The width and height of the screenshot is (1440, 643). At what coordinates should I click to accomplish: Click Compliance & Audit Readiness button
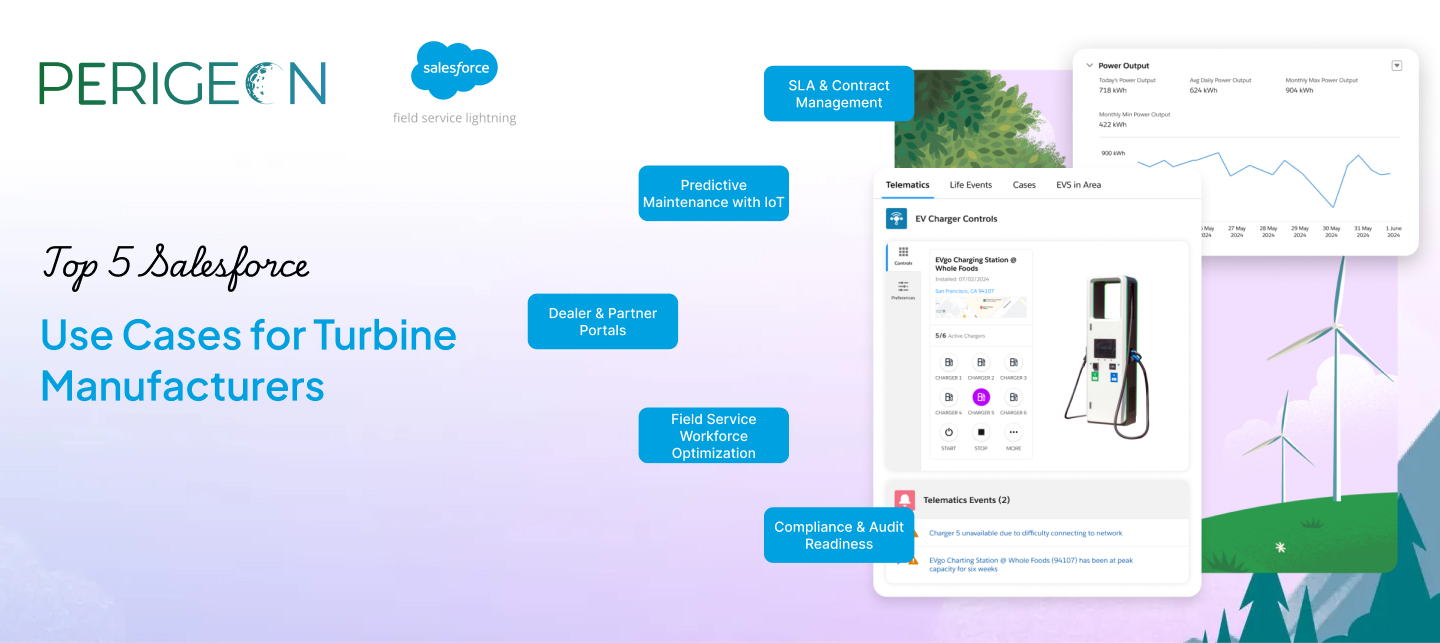839,535
